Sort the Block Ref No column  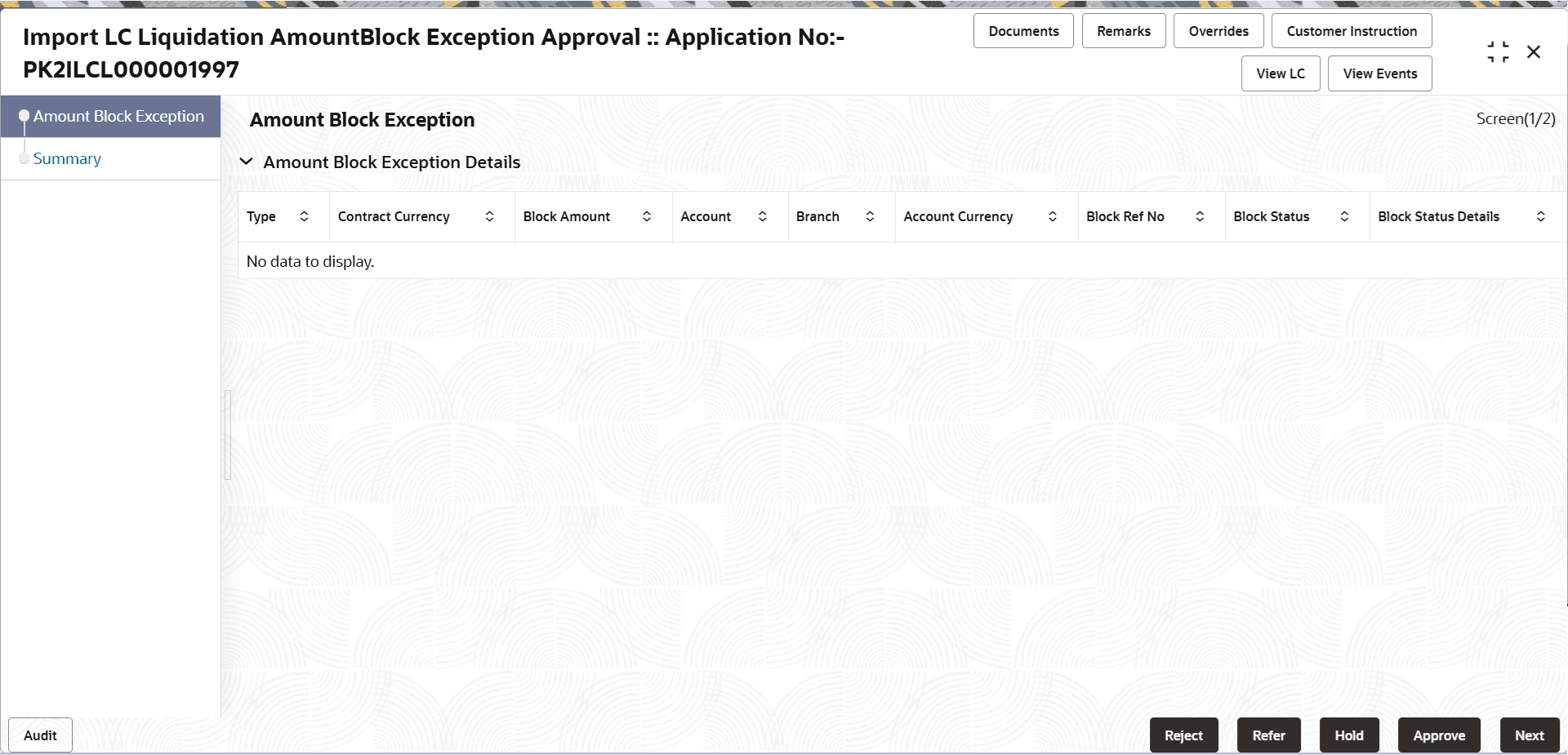[1200, 216]
